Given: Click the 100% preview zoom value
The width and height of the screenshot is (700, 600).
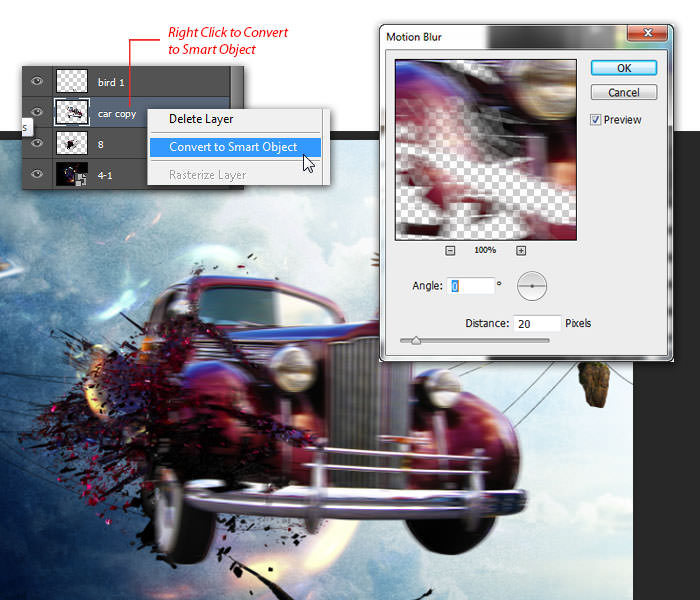Looking at the screenshot, I should [485, 250].
